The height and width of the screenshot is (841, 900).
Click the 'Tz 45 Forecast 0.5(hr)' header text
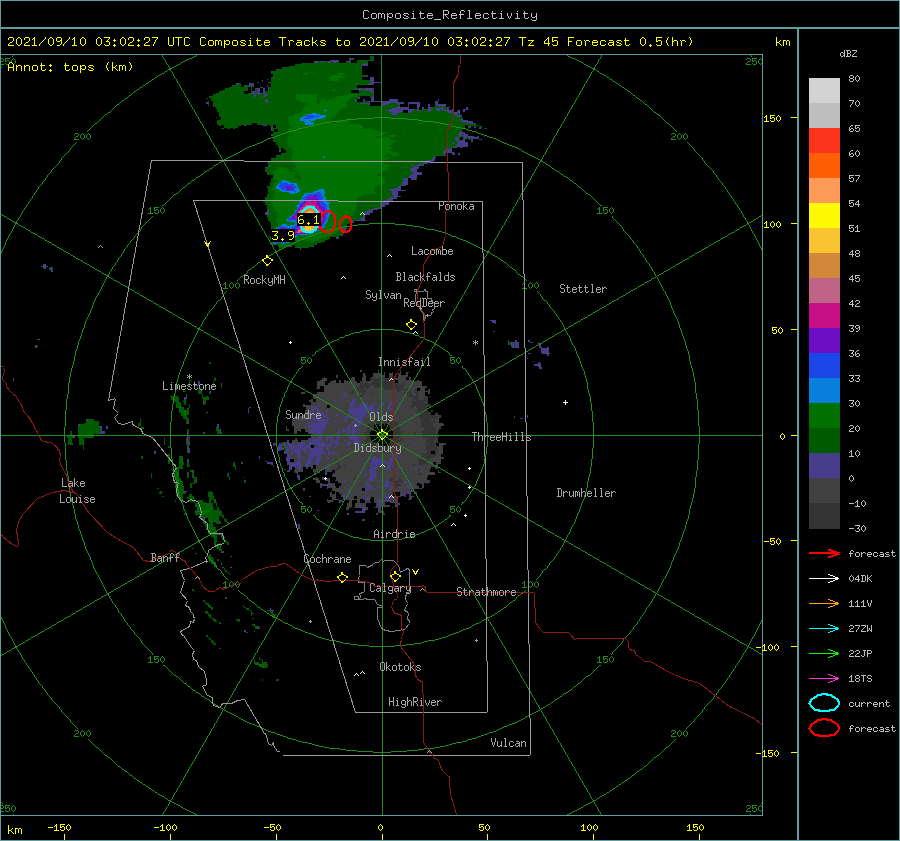pos(606,42)
